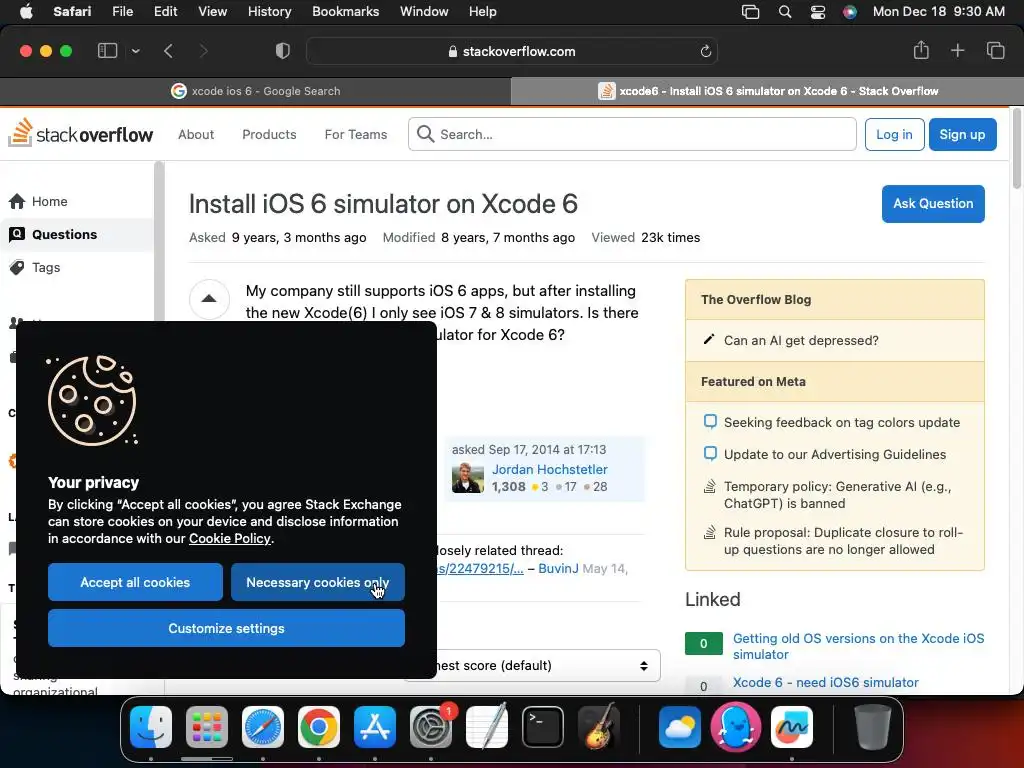1024x768 pixels.
Task: Open the Safari menu
Action: tap(72, 11)
